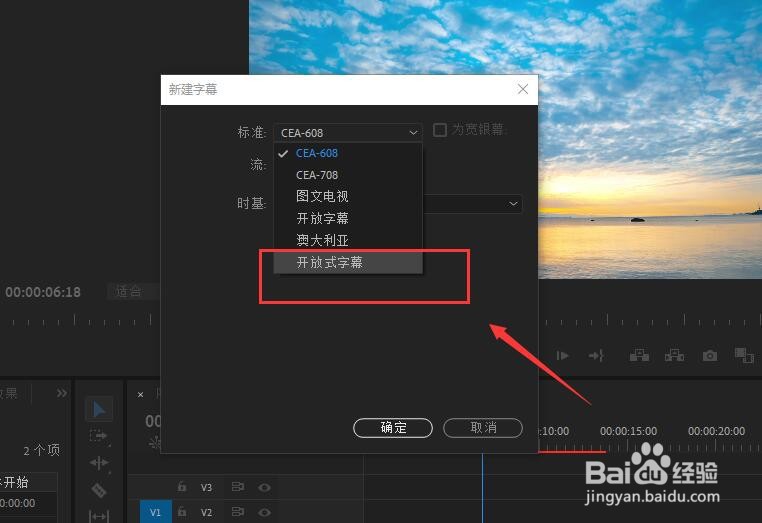Screen dimensions: 762x523
Task: Close the 新建字幕 dialog
Action: point(523,89)
